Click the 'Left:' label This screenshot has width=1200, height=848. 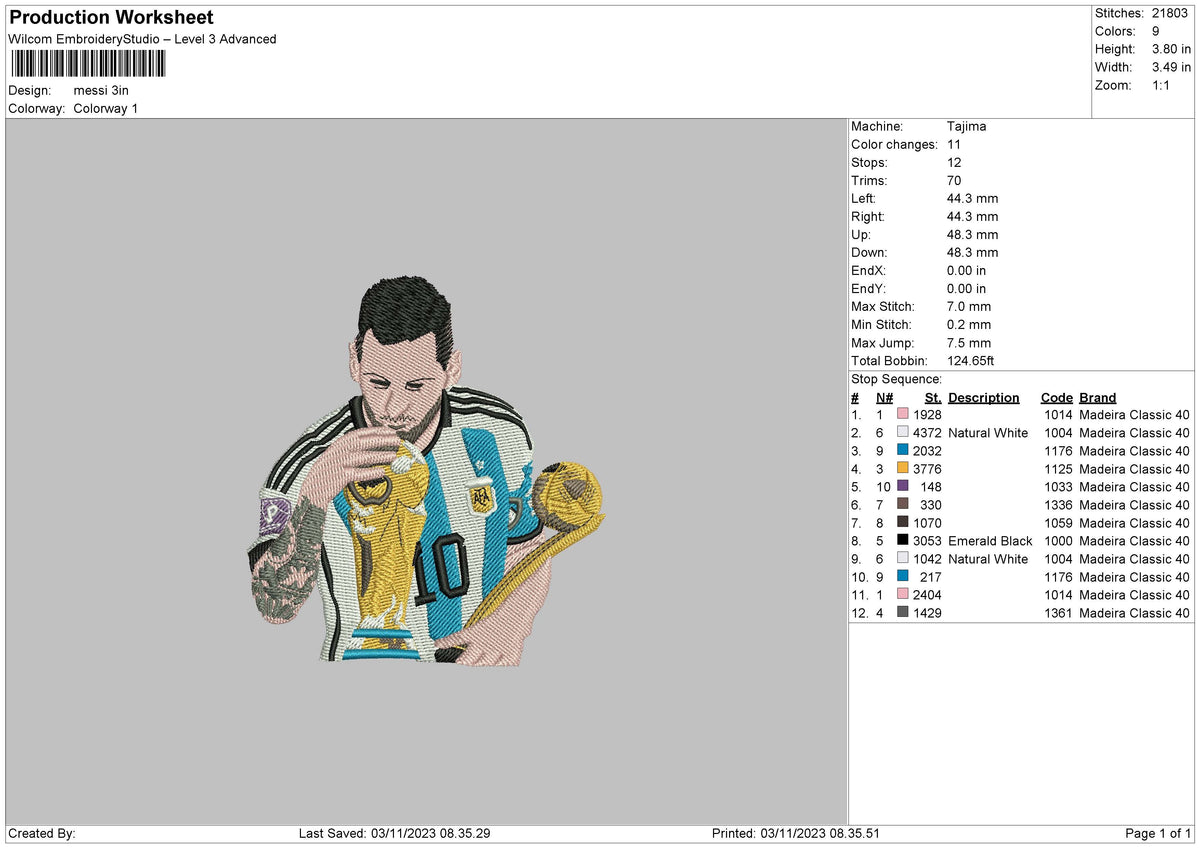click(x=863, y=199)
